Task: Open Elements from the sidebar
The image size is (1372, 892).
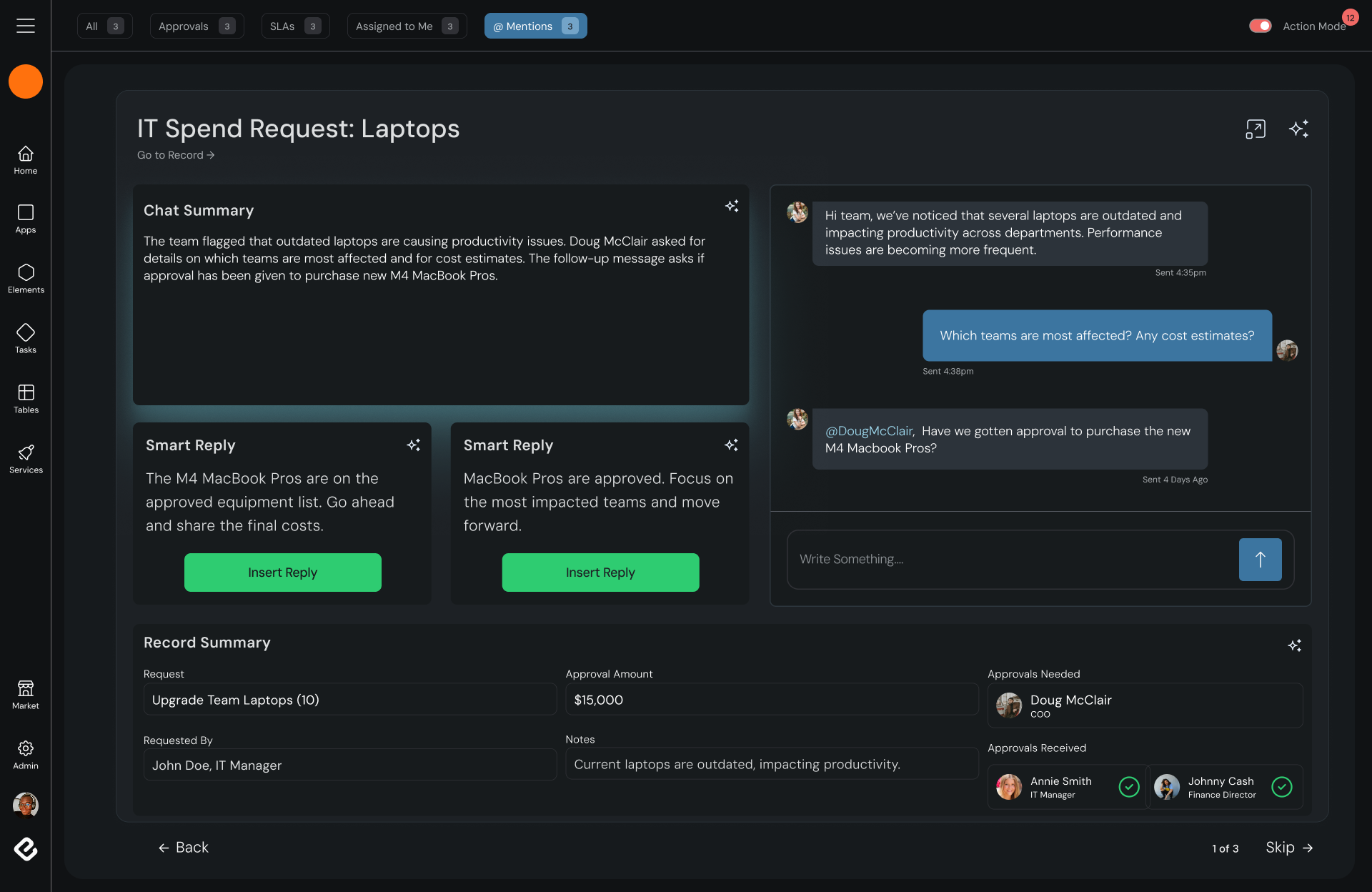Action: (x=26, y=278)
